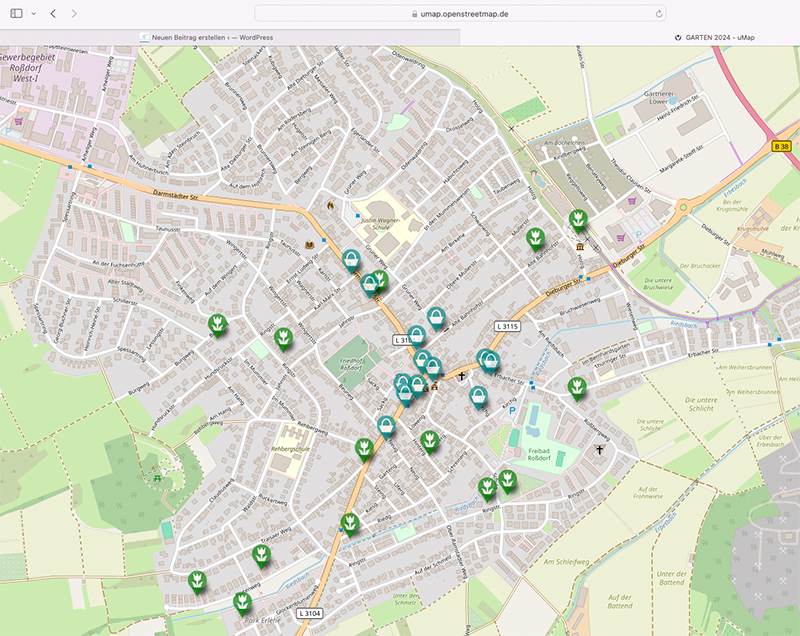The width and height of the screenshot is (800, 636).
Task: Go back to the previous page
Action: click(53, 14)
